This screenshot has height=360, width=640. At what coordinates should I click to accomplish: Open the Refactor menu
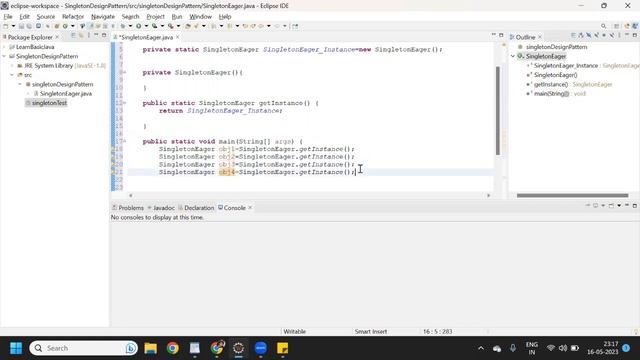(x=73, y=17)
